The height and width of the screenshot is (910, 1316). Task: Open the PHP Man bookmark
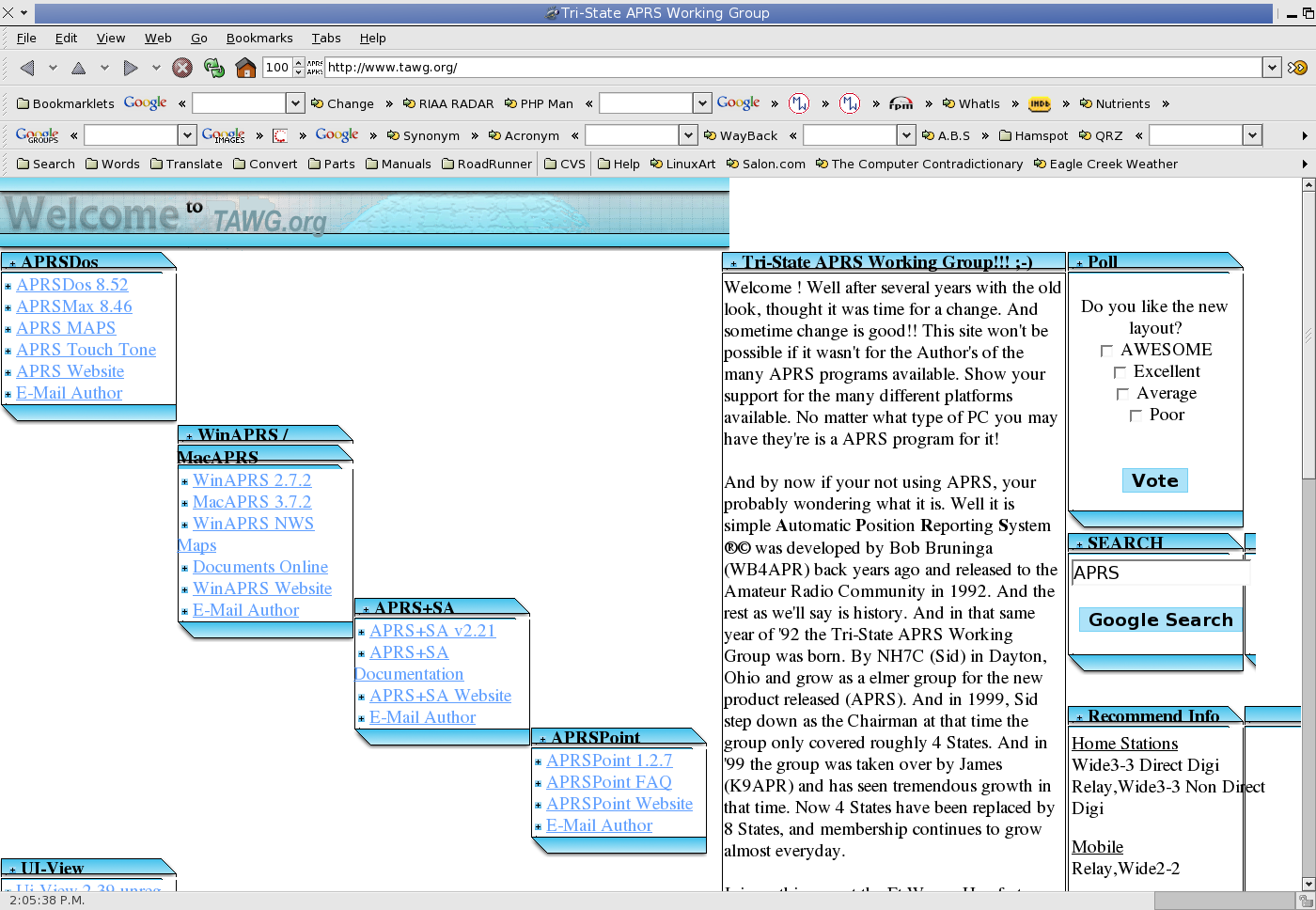pyautogui.click(x=539, y=103)
